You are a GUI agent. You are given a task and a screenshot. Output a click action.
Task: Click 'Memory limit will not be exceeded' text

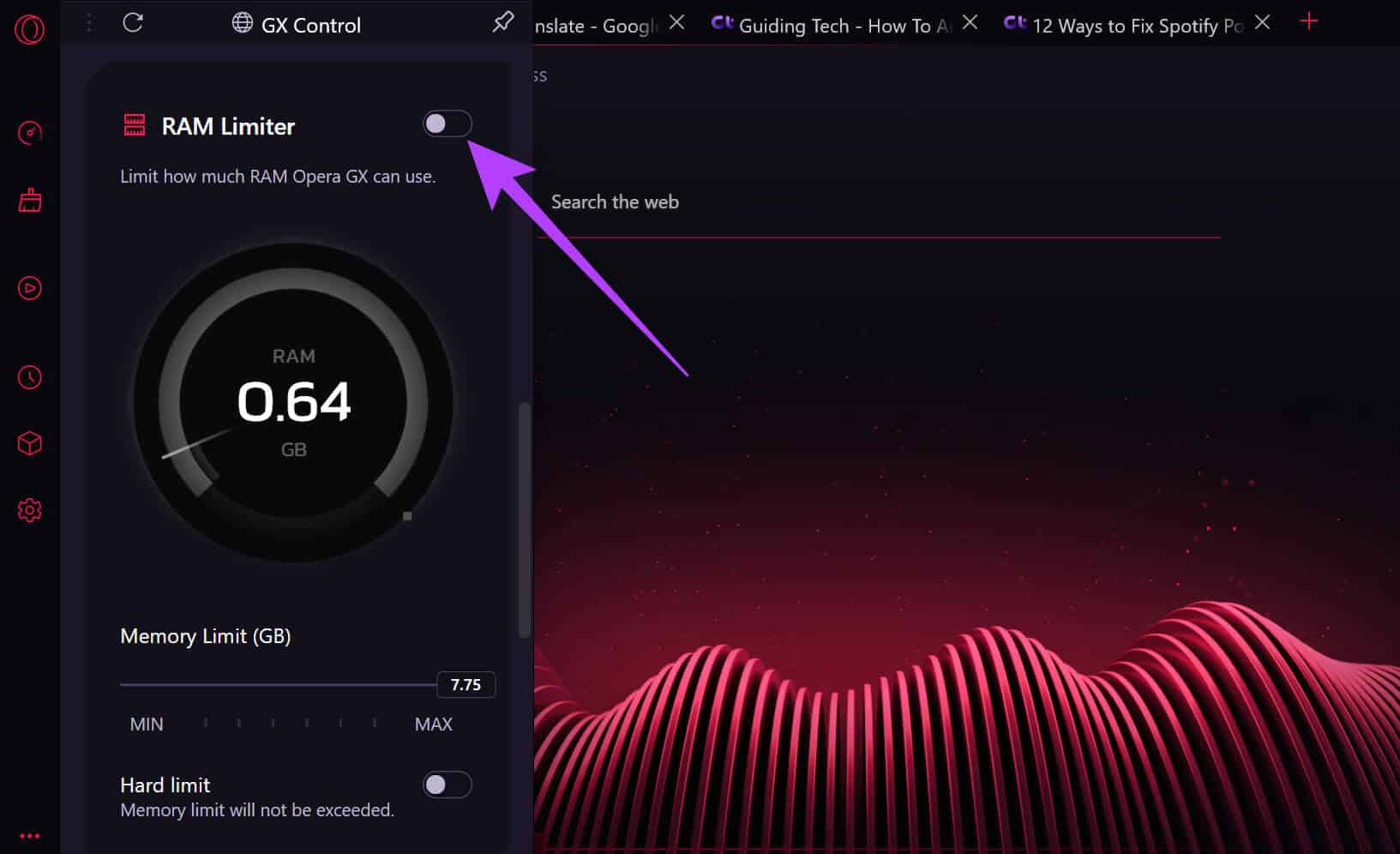tap(257, 810)
